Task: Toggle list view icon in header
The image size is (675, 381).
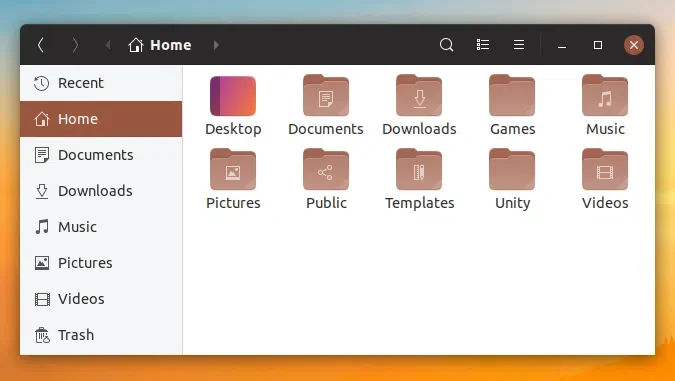Action: (483, 45)
